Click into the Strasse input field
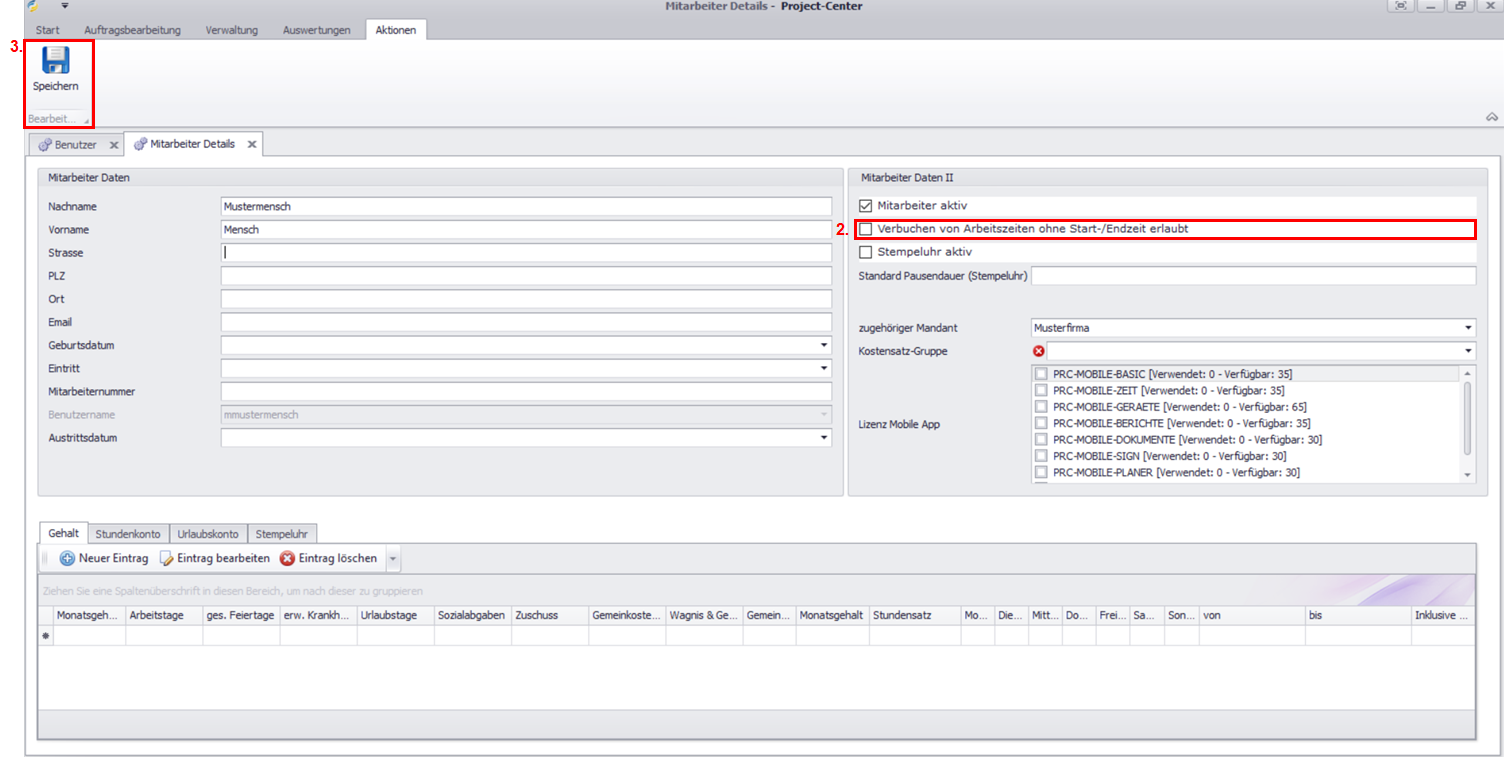 [526, 253]
